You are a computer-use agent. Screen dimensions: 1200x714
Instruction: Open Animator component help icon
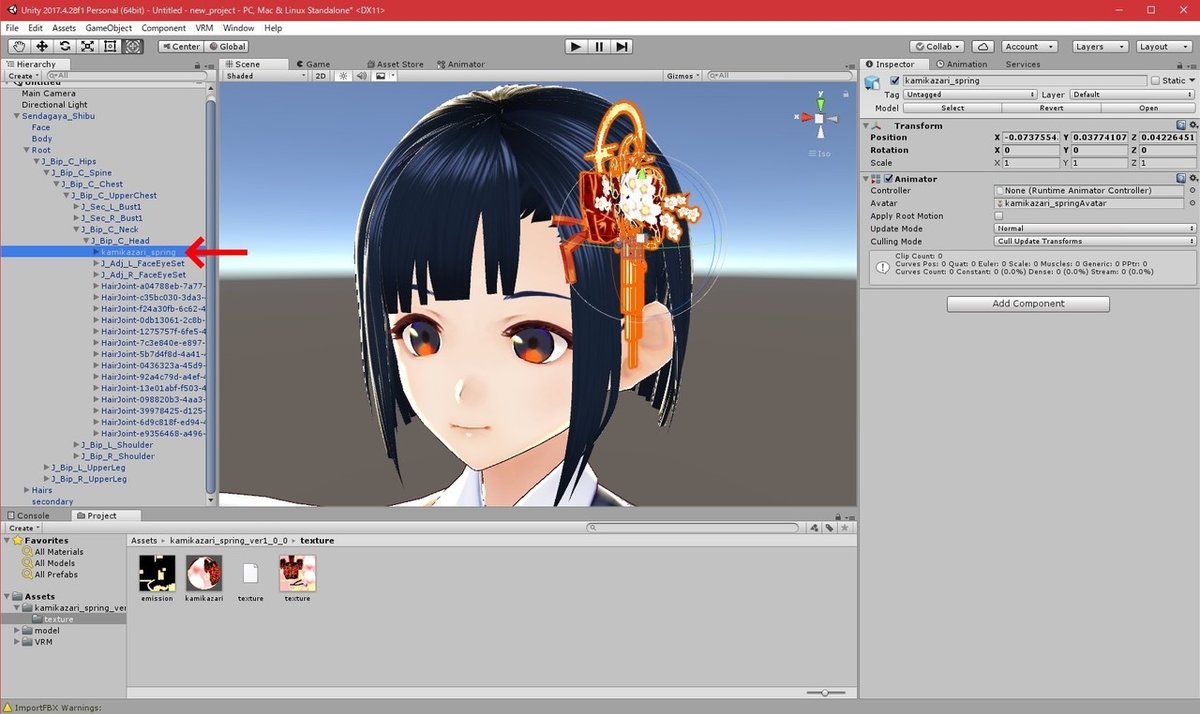(1181, 179)
